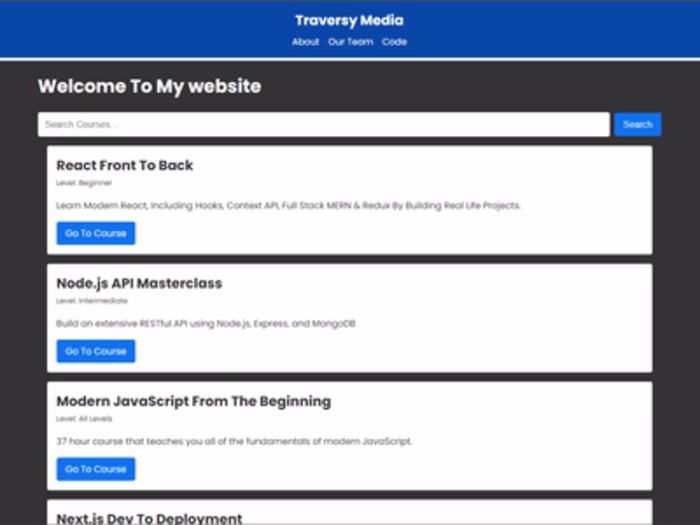Screen dimensions: 700x525
Task: Open the About navigation link
Action: (x=305, y=42)
